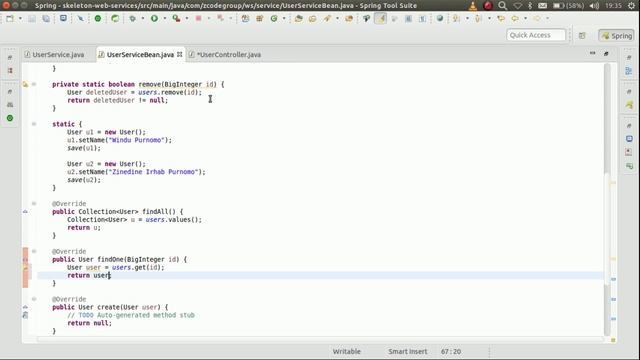Image resolution: width=640 pixels, height=360 pixels.
Task: Click the Run External Tools icon
Action: pos(176,18)
